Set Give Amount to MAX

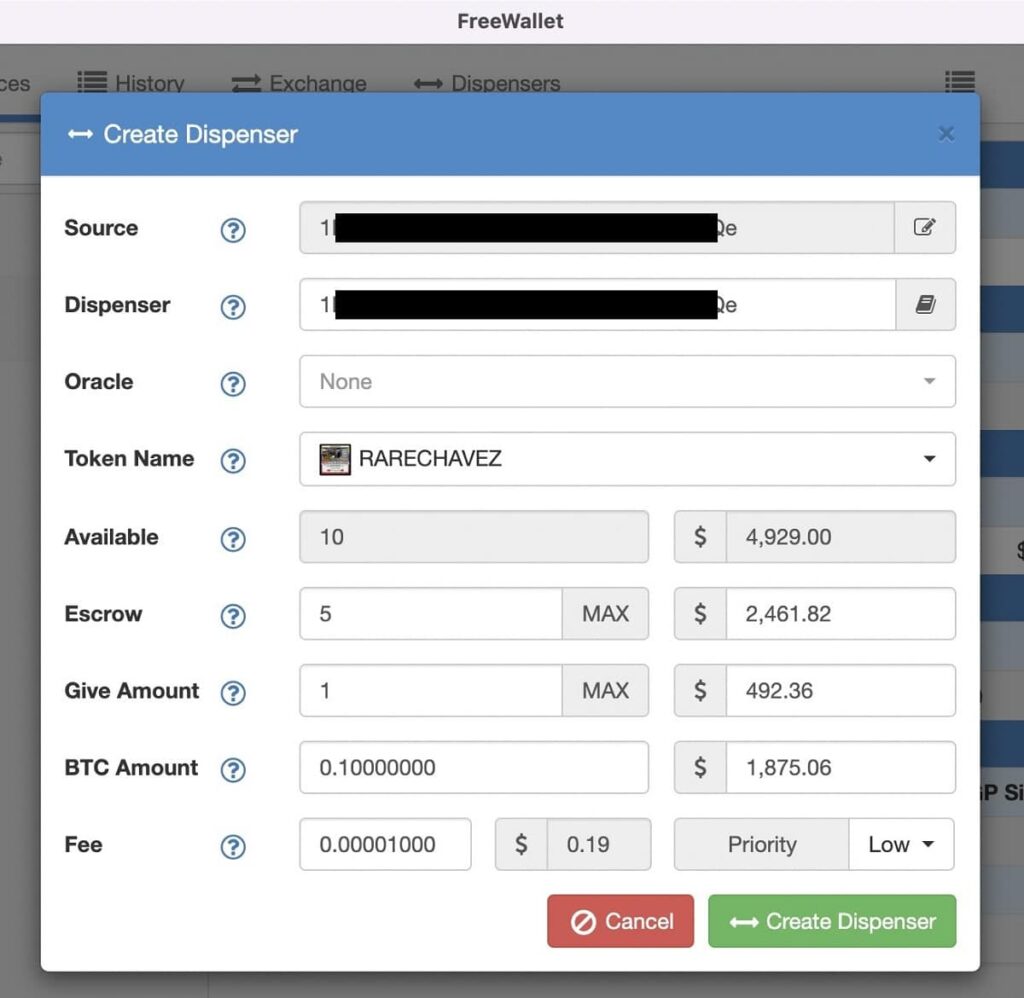point(605,691)
